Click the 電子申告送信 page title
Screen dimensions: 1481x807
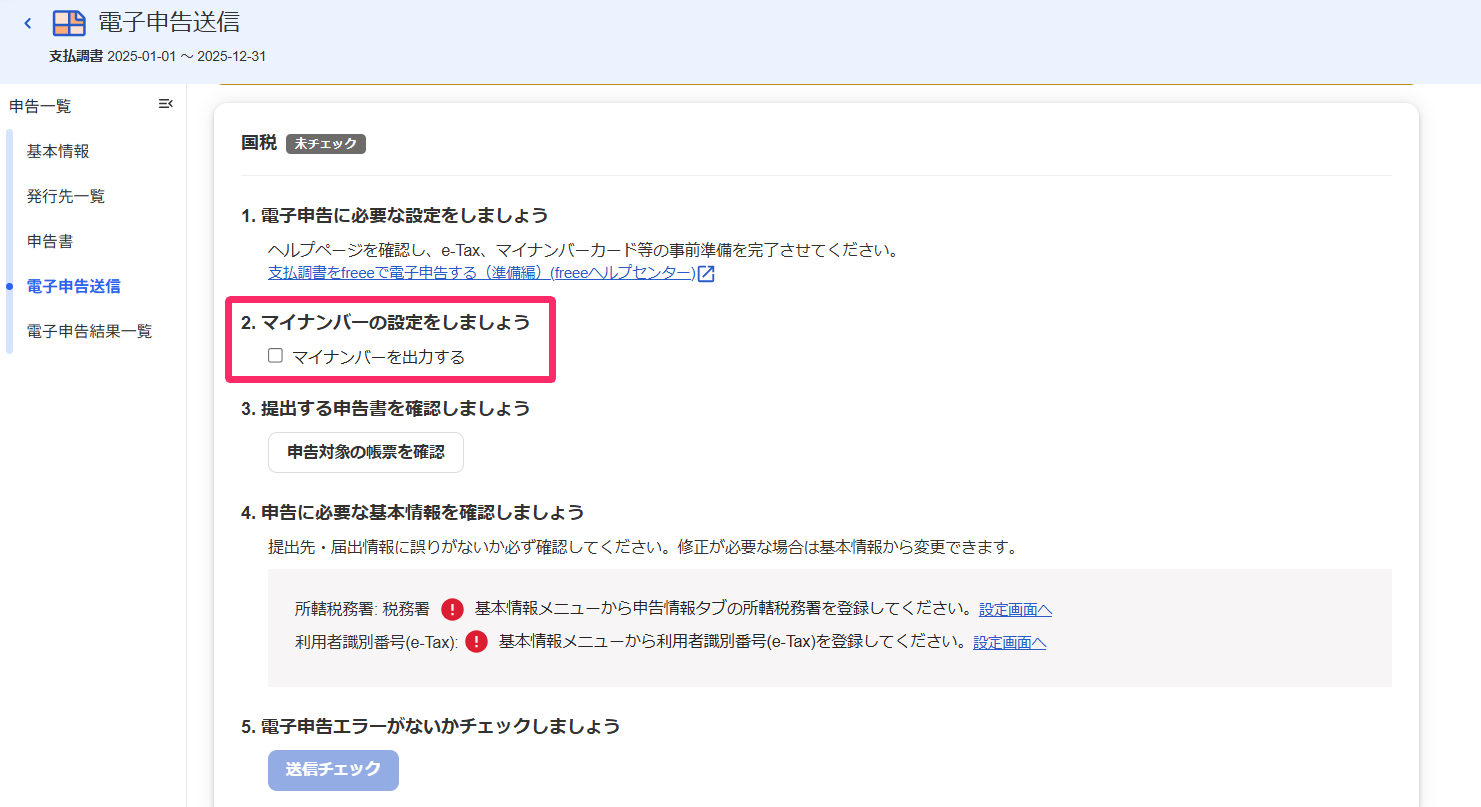169,23
